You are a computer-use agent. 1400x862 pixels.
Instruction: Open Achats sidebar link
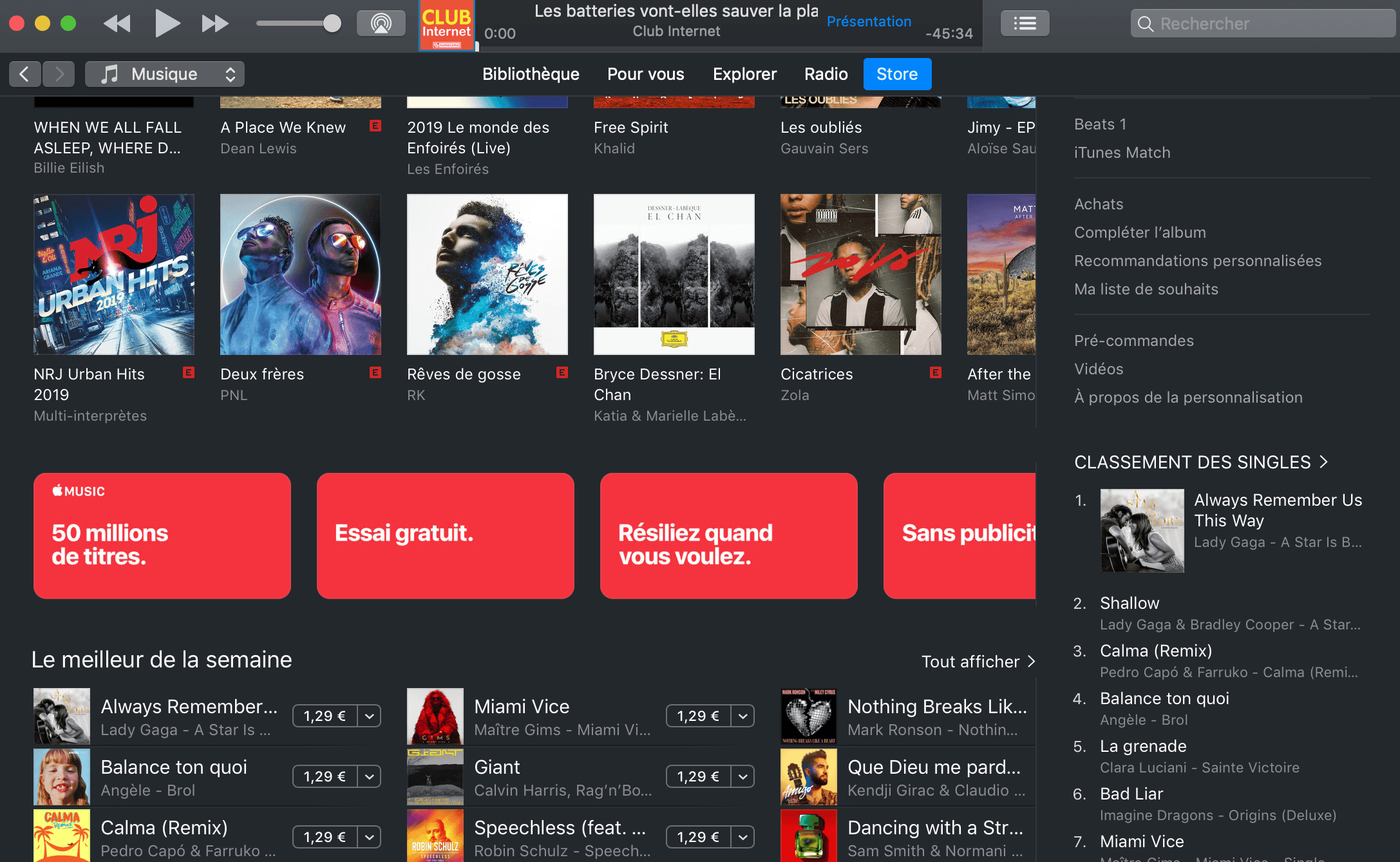pos(1099,204)
